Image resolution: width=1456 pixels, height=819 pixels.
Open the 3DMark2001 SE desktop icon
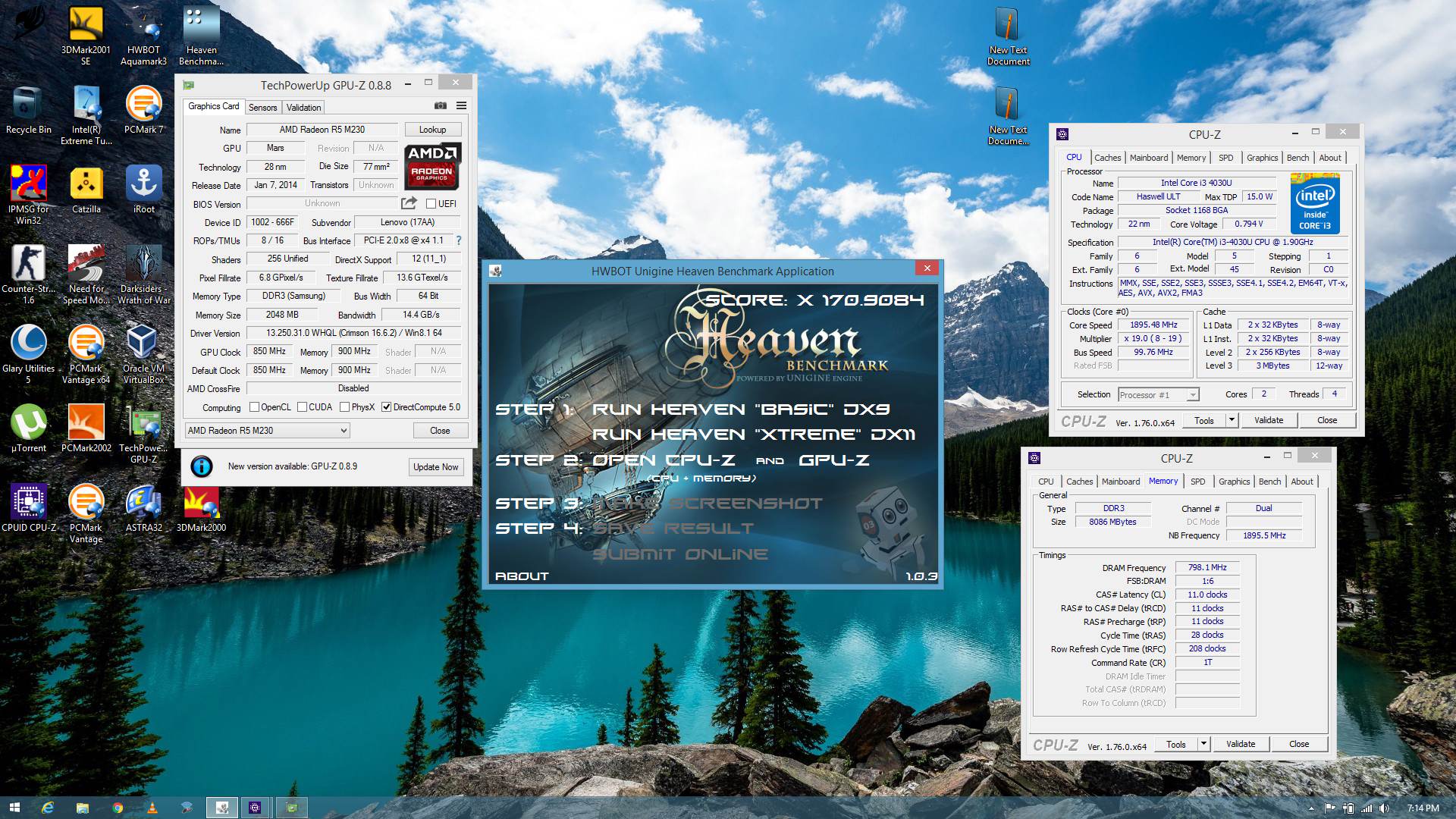(x=86, y=35)
